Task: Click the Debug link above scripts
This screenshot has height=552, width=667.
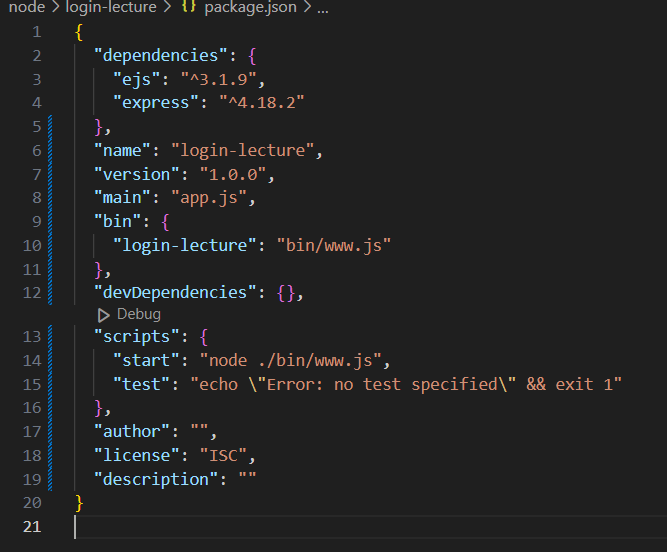Action: [139, 314]
